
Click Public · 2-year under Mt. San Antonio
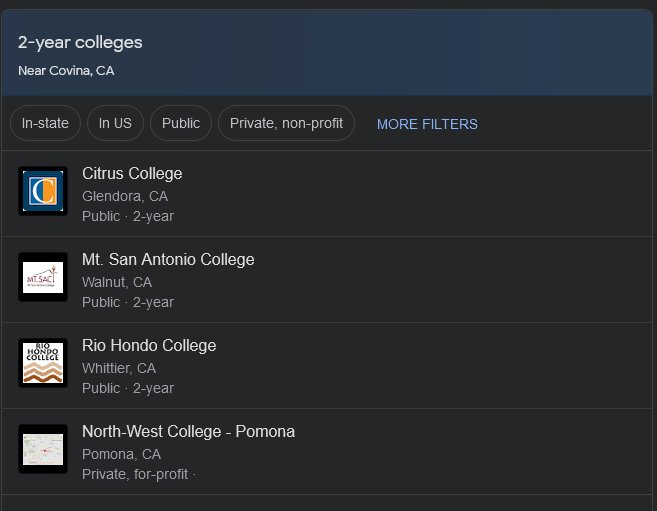pyautogui.click(x=128, y=302)
